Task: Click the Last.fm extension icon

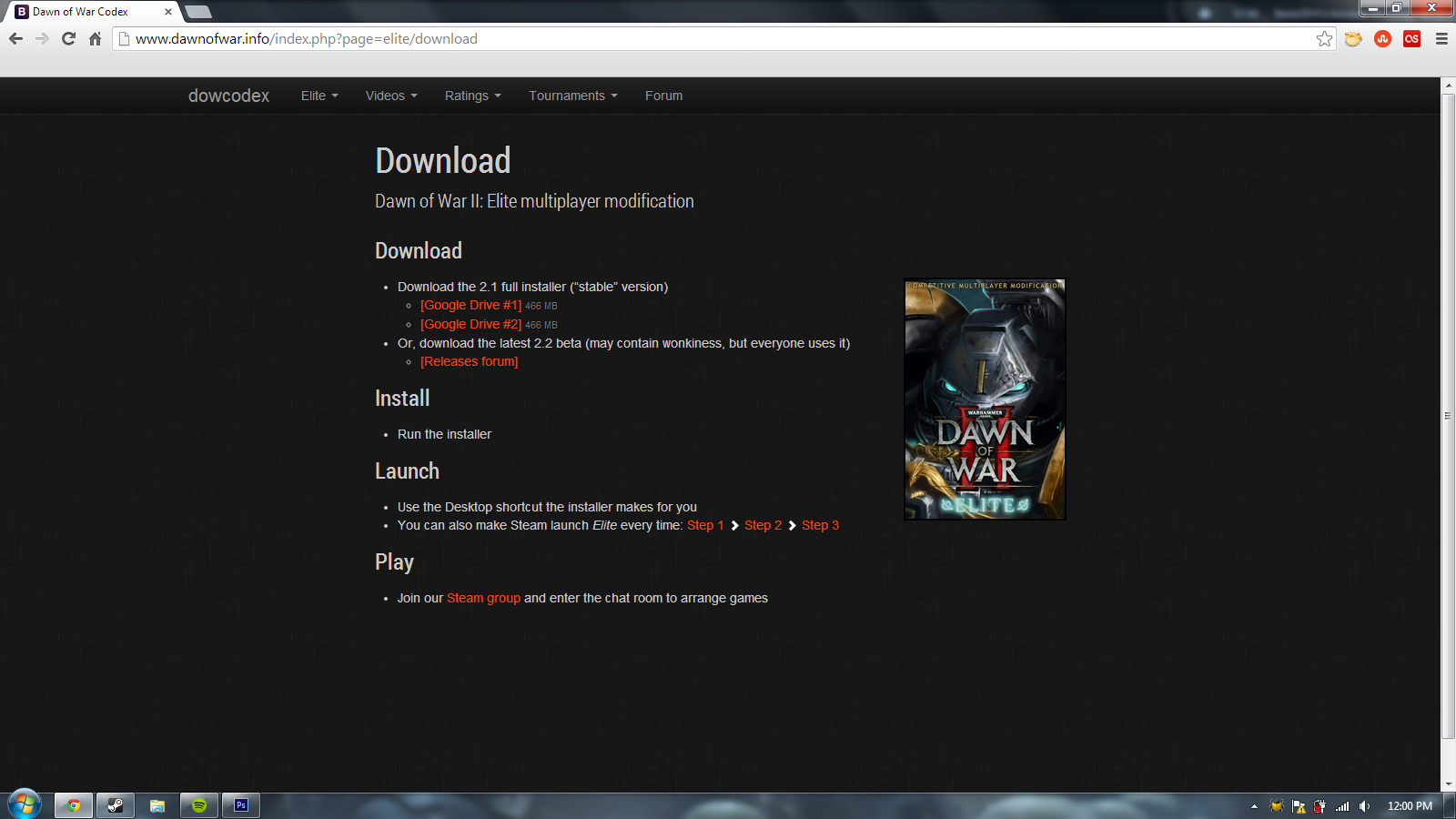Action: (x=1411, y=39)
